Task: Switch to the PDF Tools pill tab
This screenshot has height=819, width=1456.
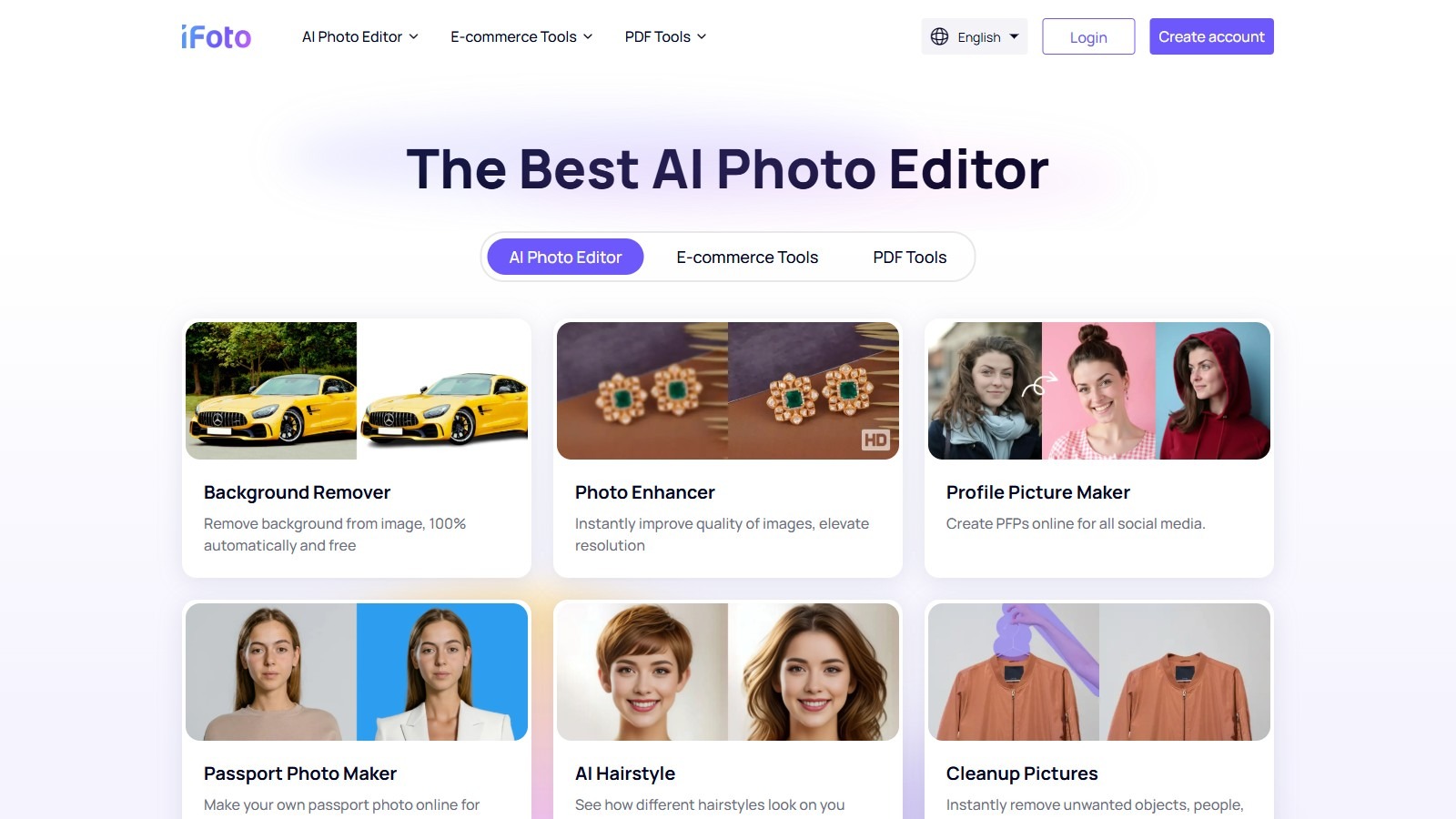Action: 910,257
